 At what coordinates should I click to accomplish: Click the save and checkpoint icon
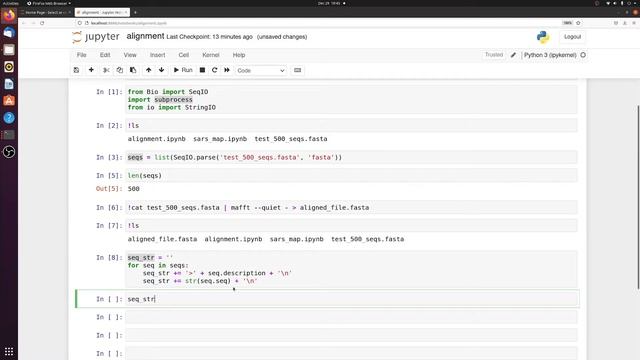[x=76, y=70]
